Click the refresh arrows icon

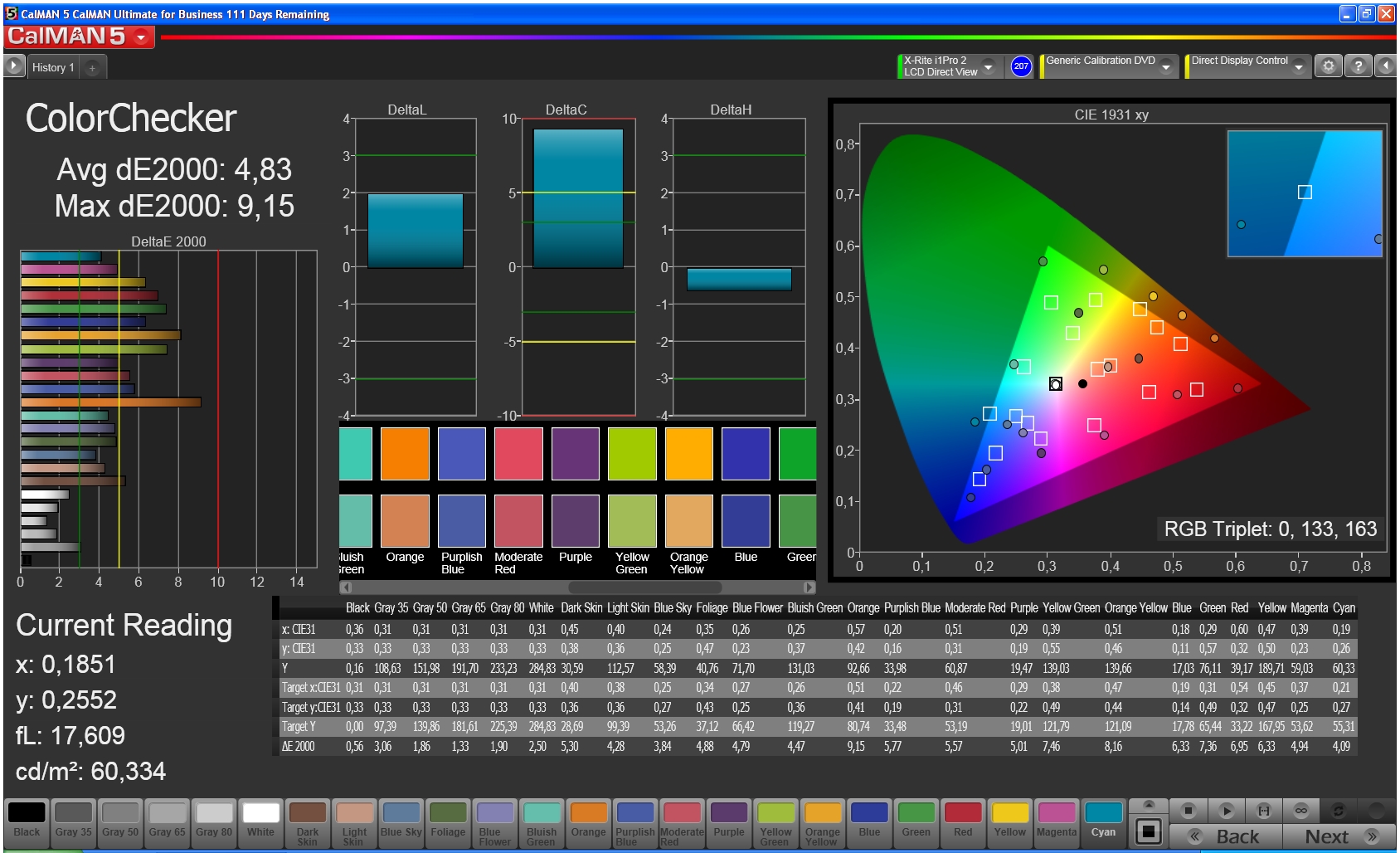tap(1339, 811)
